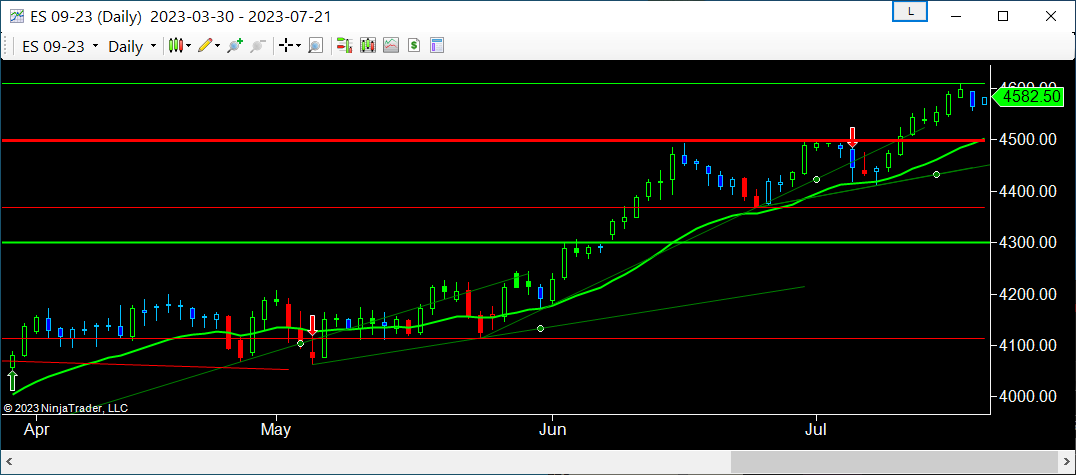Click the zoom out magnifier icon
The height and width of the screenshot is (475, 1076).
pos(258,46)
